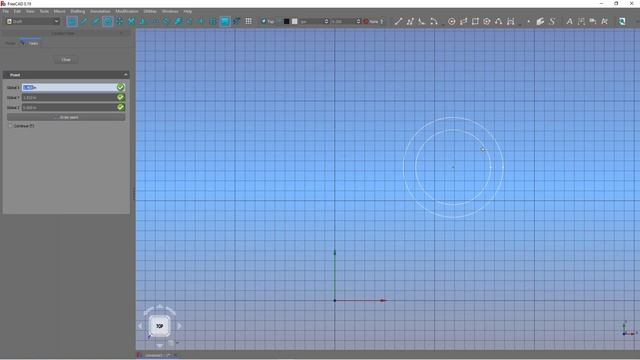Toggle Snap Intersection button
This screenshot has height=360, width=640.
click(x=131, y=21)
